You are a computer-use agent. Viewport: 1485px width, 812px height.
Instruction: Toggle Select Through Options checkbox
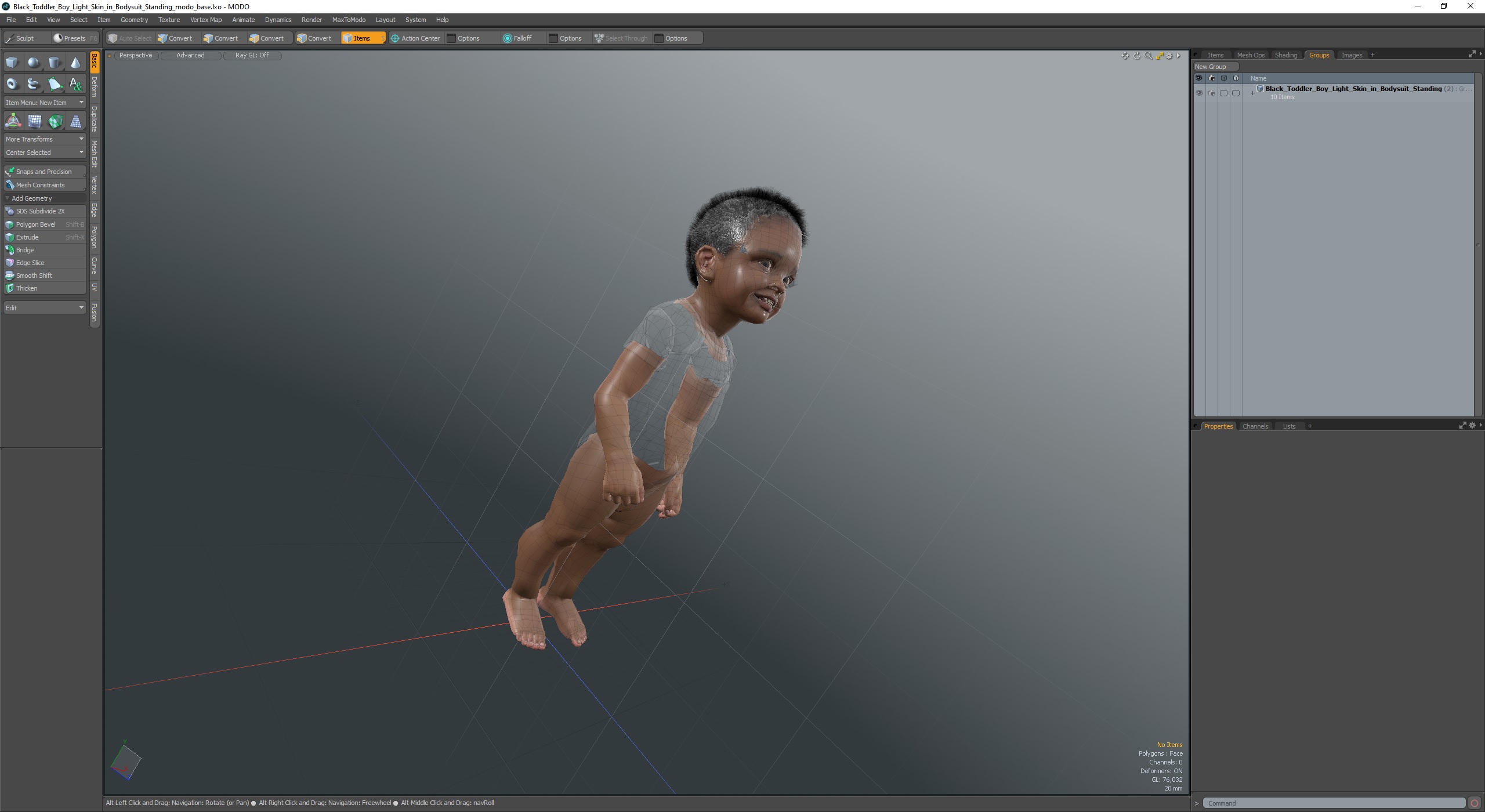[659, 38]
